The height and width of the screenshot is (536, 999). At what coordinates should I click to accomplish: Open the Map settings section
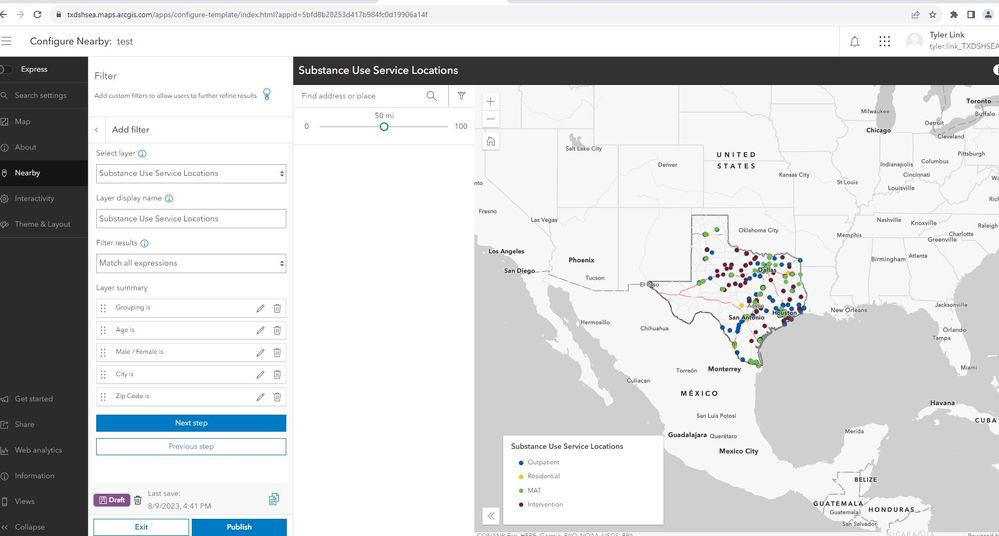43,121
